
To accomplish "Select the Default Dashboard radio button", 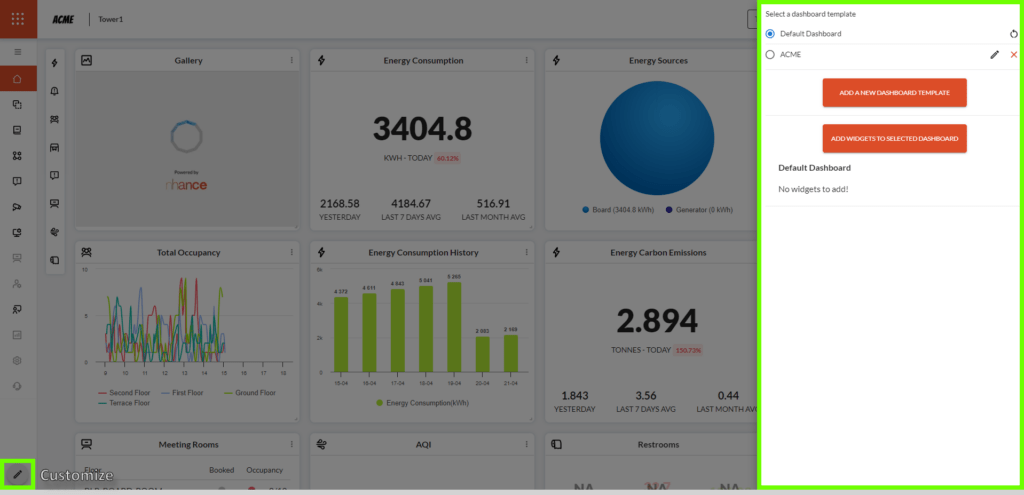I will pos(769,34).
